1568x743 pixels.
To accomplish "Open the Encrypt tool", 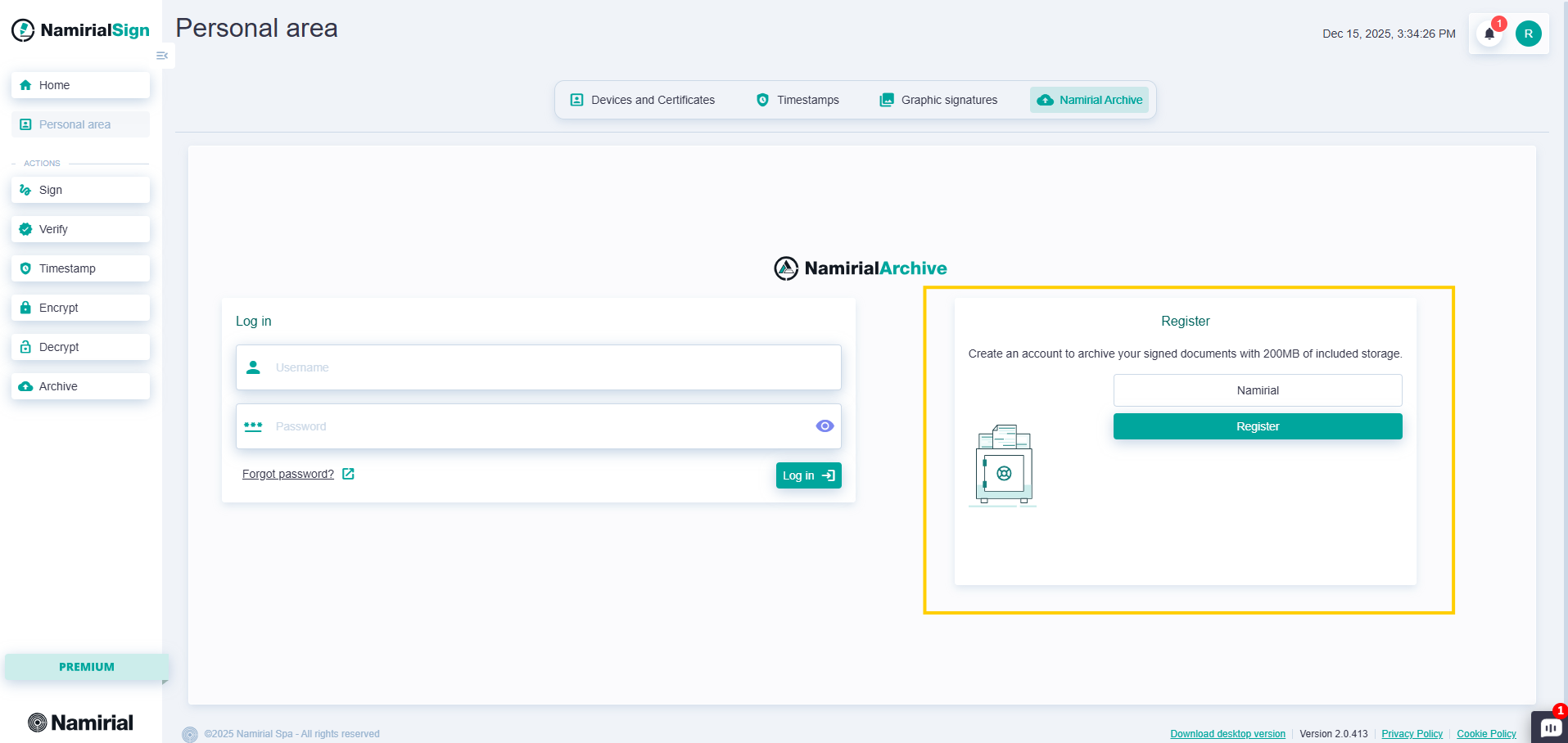I will point(79,307).
